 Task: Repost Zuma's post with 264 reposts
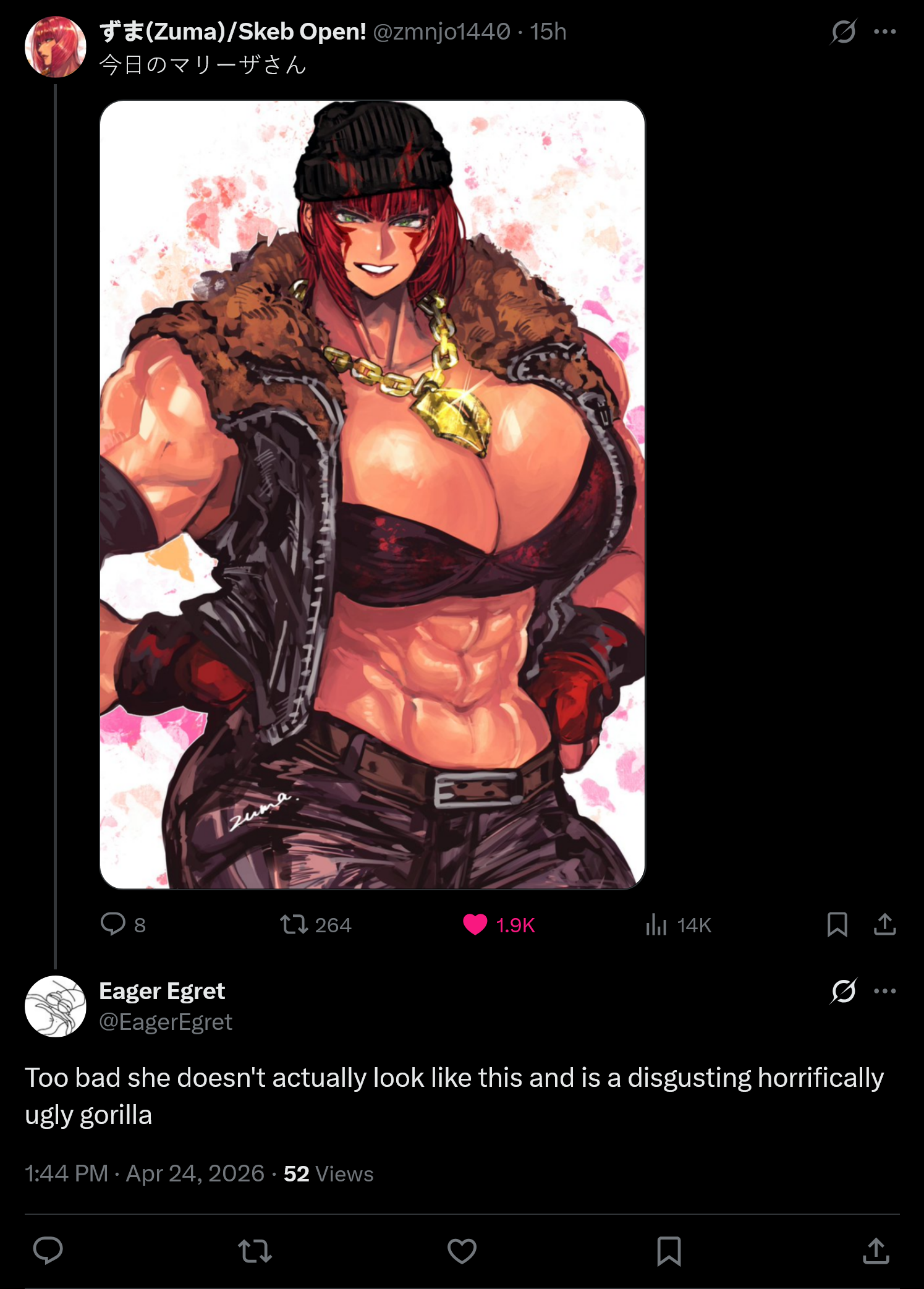pyautogui.click(x=315, y=924)
